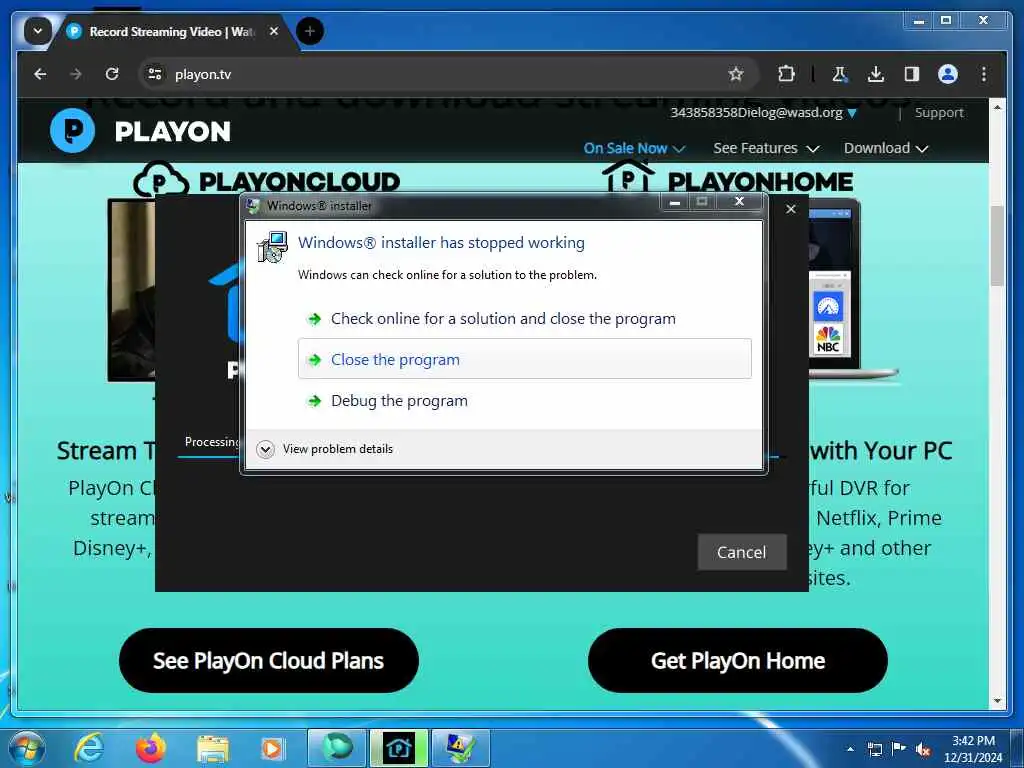Screen dimensions: 1024x768
Task: Open Windows Explorer folder icon in taskbar
Action: pyautogui.click(x=213, y=749)
